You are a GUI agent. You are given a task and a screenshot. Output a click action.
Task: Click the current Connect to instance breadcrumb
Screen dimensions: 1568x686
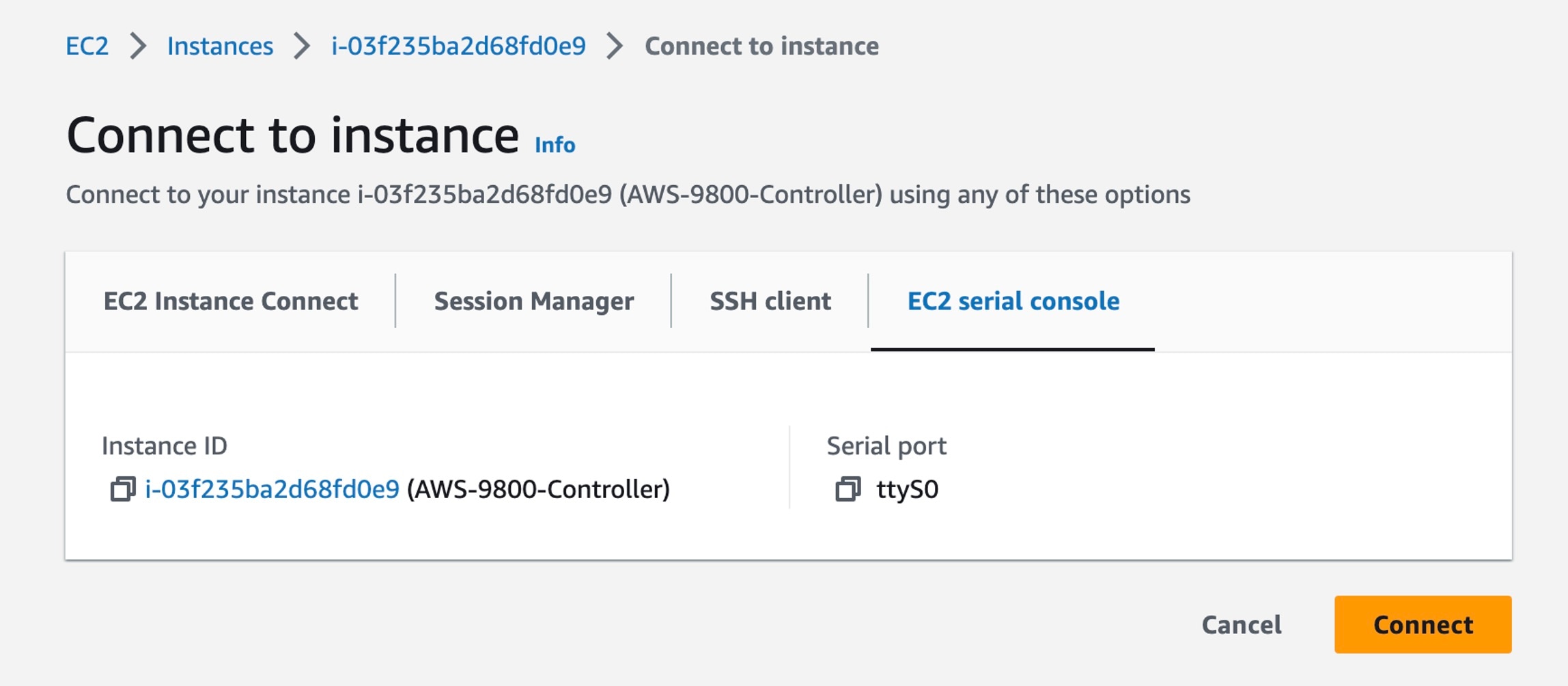pos(761,46)
